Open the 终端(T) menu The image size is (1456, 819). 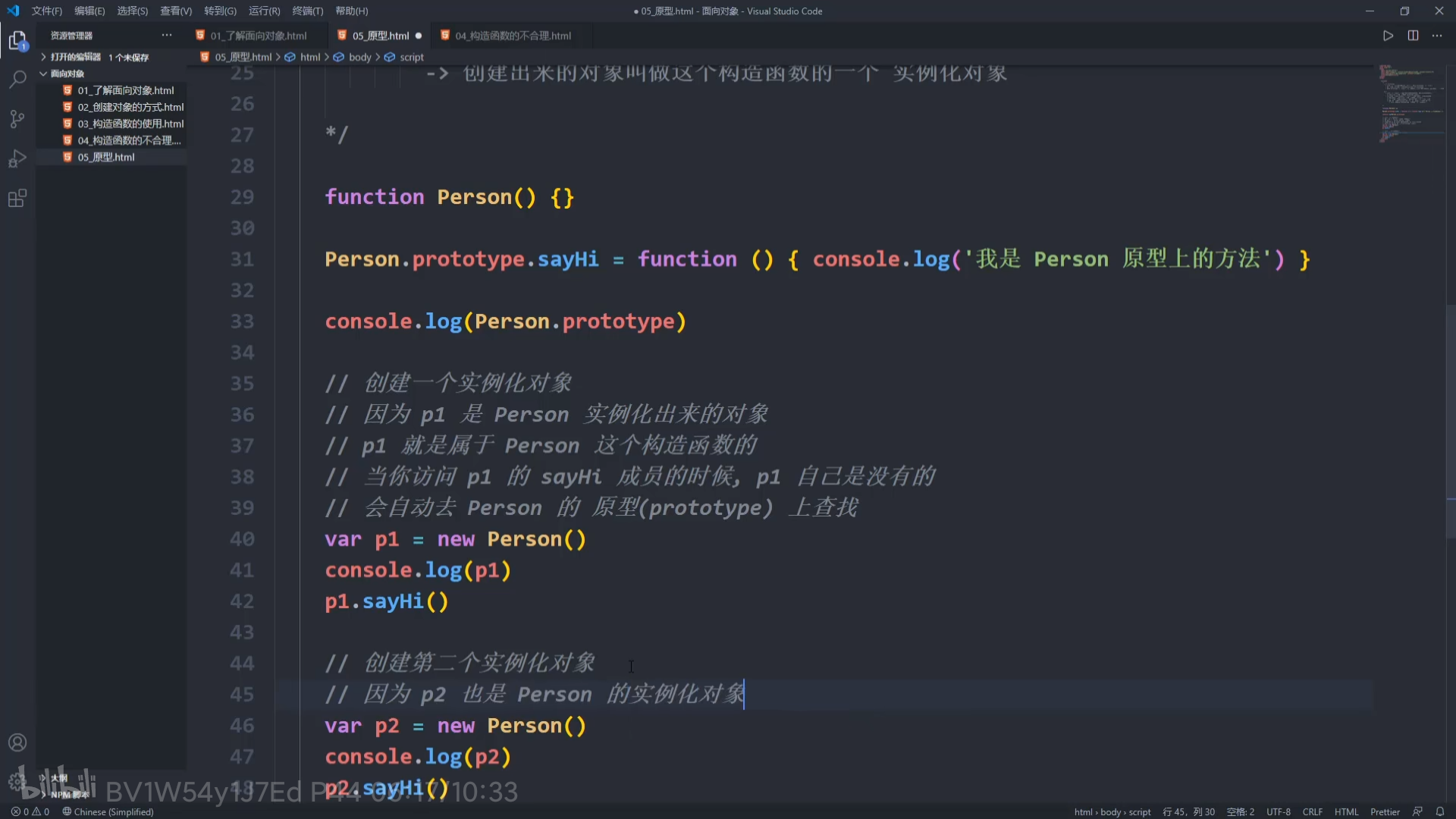click(x=307, y=11)
